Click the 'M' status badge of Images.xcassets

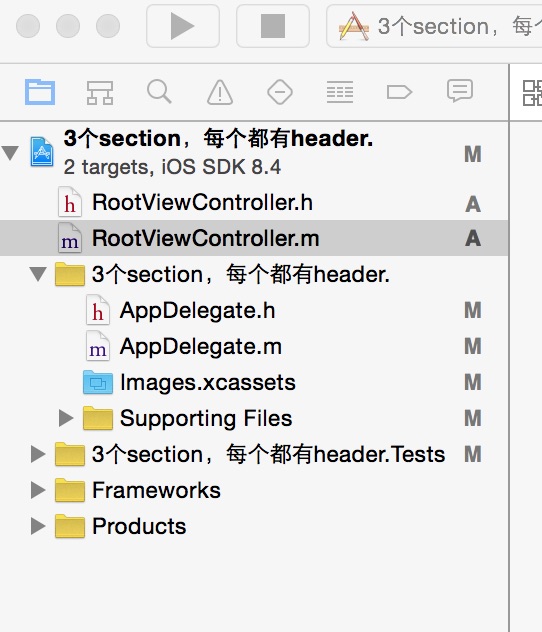pyautogui.click(x=473, y=382)
